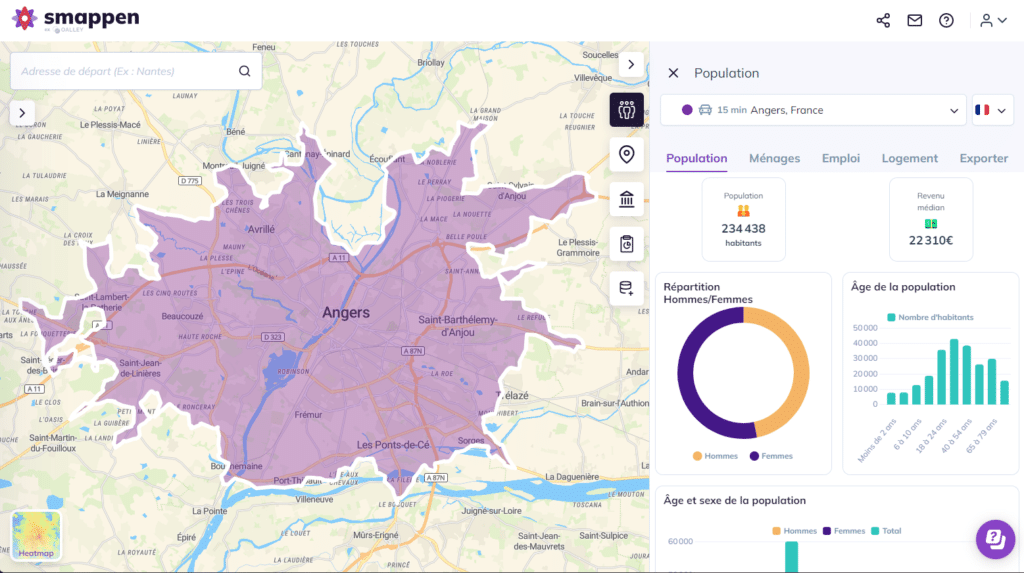Toggle Femmes legend in donut chart

point(770,456)
